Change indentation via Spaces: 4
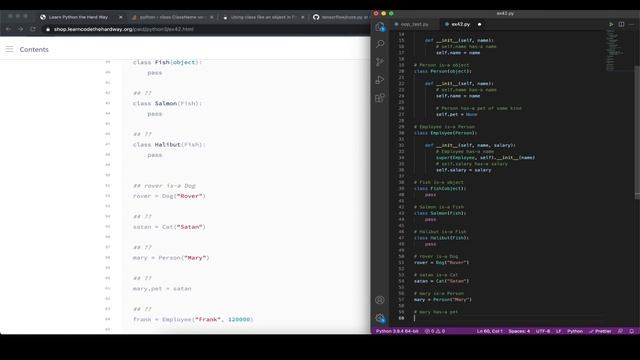Viewport: 640px width, 360px height. tap(519, 331)
